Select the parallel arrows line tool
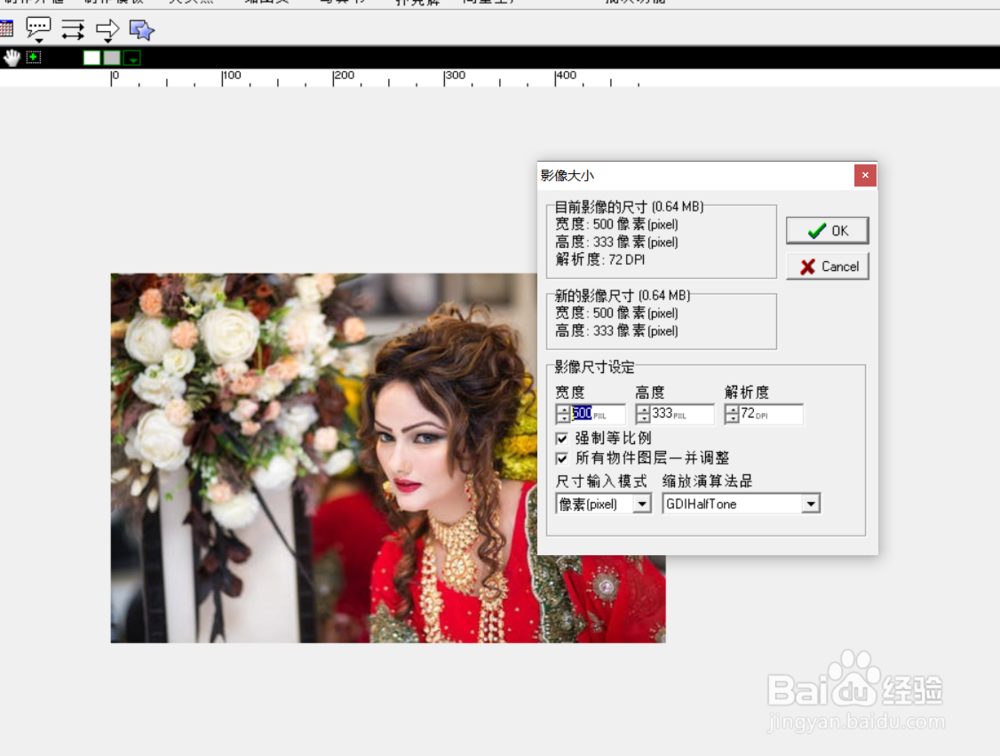The image size is (1000, 756). pos(73,29)
